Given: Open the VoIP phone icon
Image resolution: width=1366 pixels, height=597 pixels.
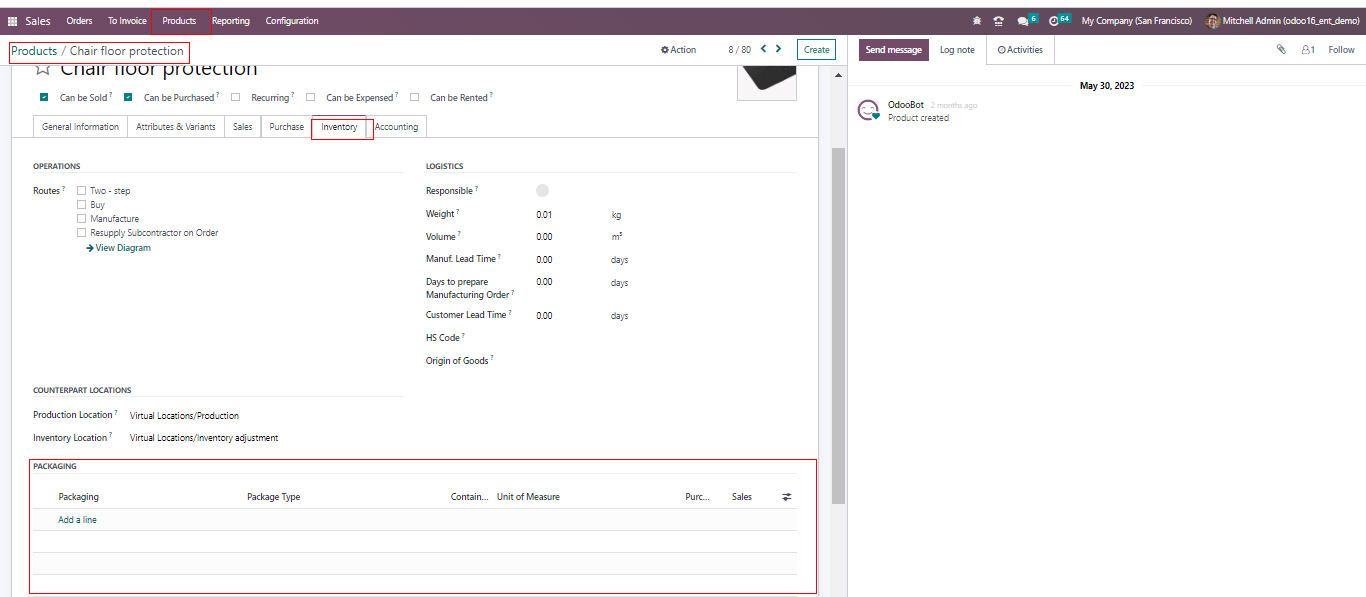Looking at the screenshot, I should click(x=998, y=21).
